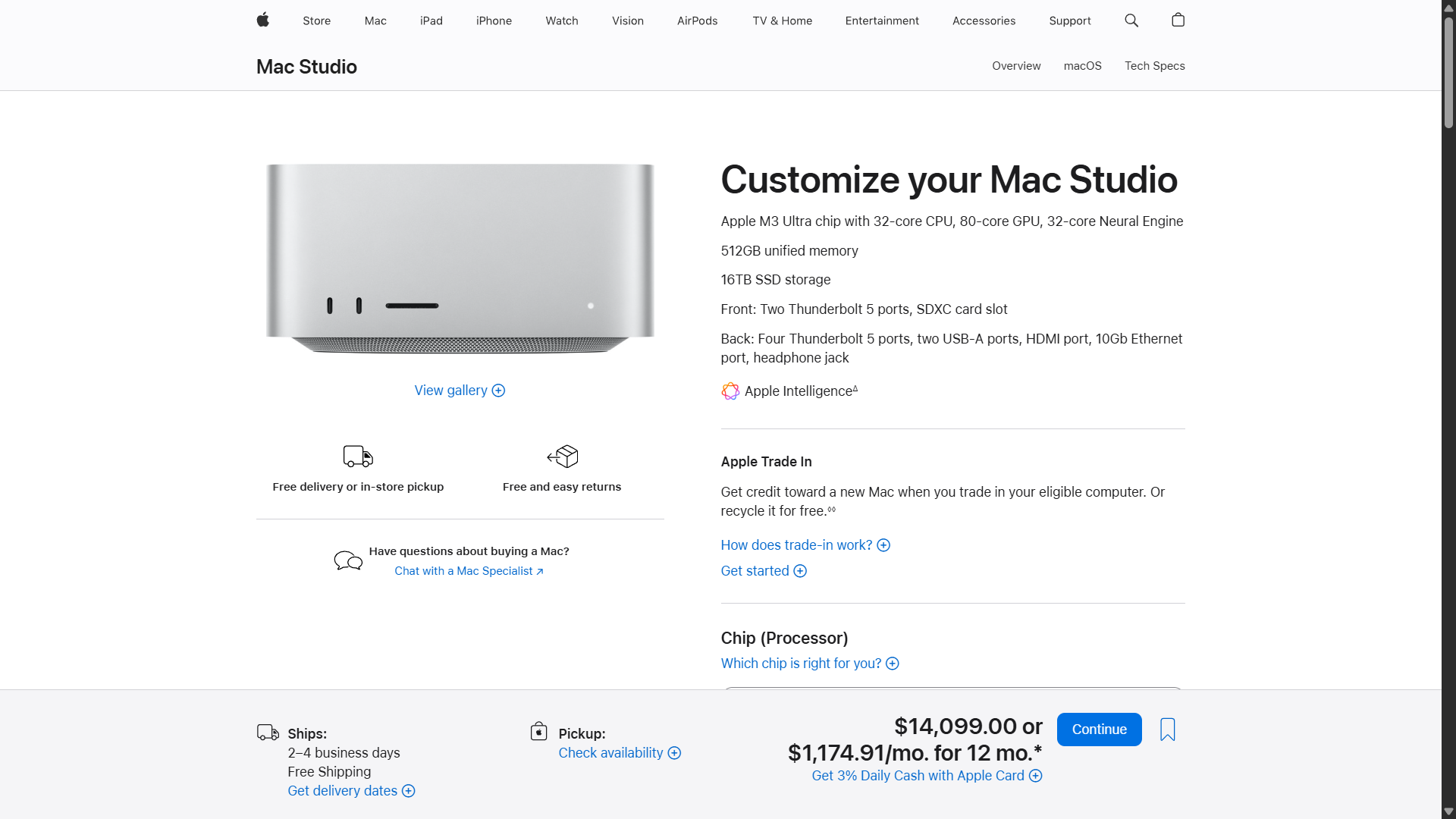Expand Get delivery dates
The height and width of the screenshot is (819, 1456).
[x=351, y=791]
